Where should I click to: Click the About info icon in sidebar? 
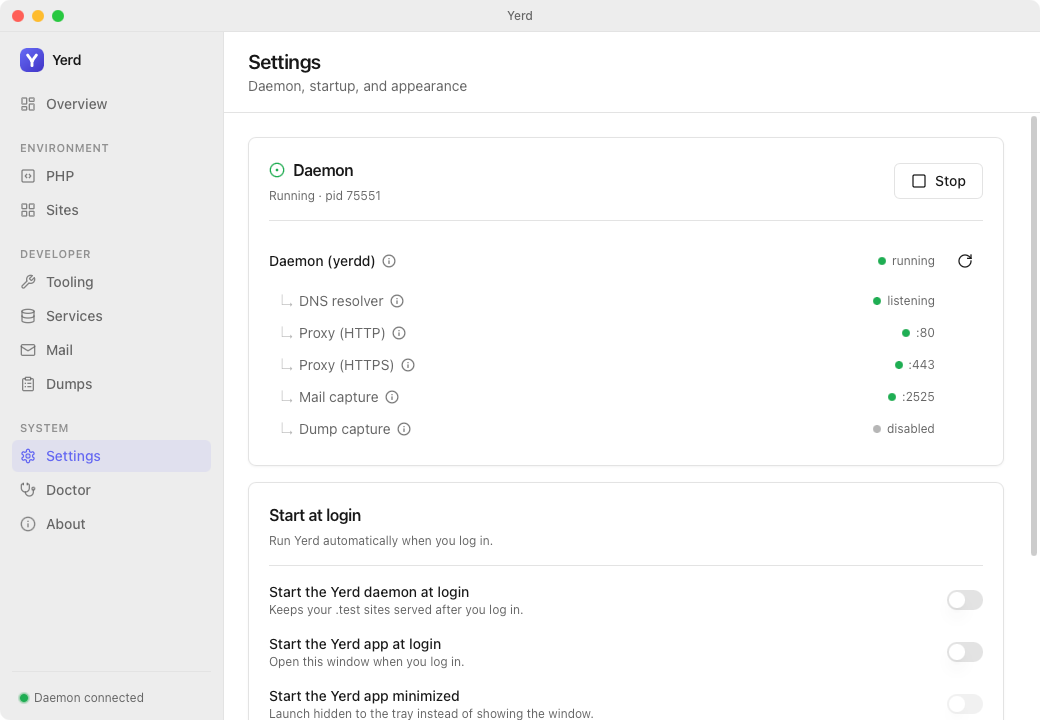pos(28,524)
